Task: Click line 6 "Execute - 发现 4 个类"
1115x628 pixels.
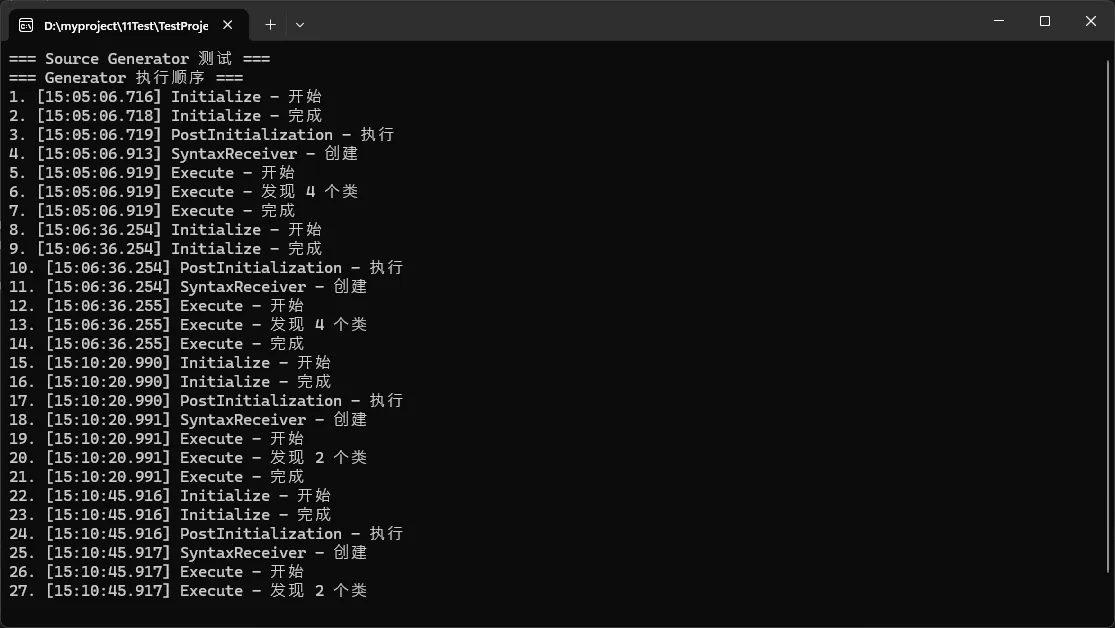Action: pos(263,192)
